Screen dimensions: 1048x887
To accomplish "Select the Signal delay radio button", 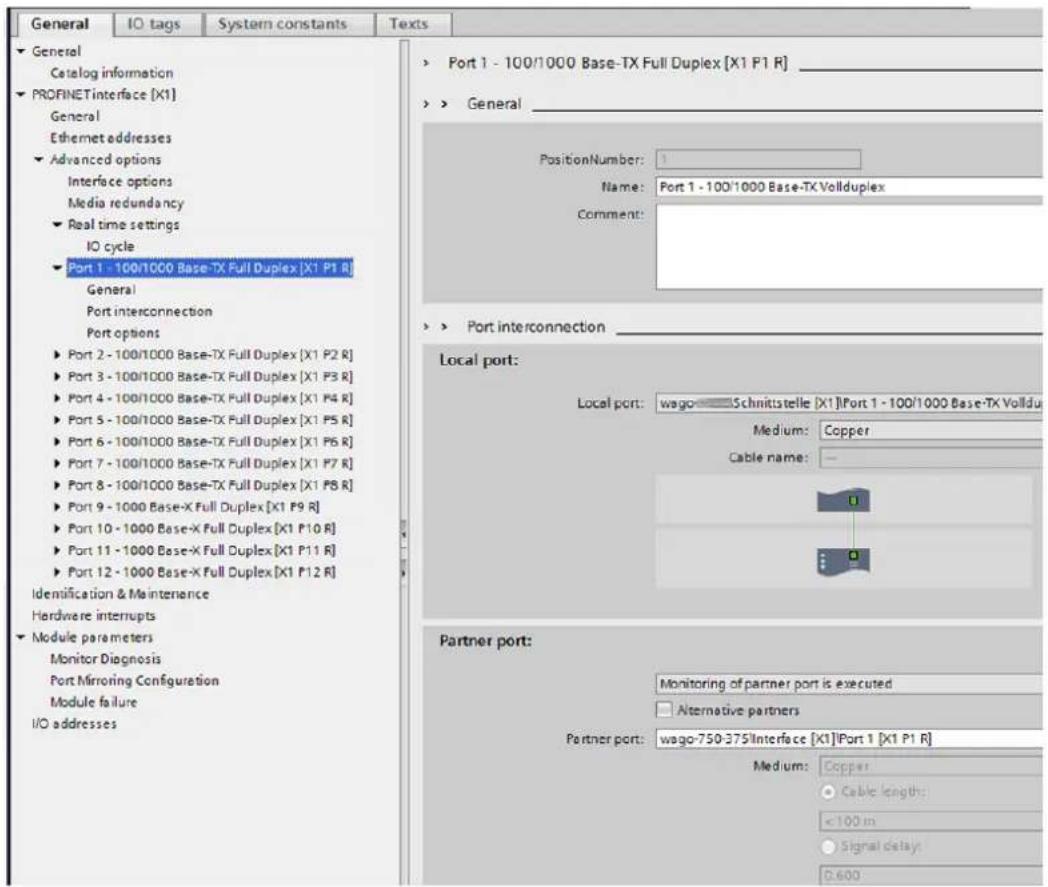I will pyautogui.click(x=828, y=847).
